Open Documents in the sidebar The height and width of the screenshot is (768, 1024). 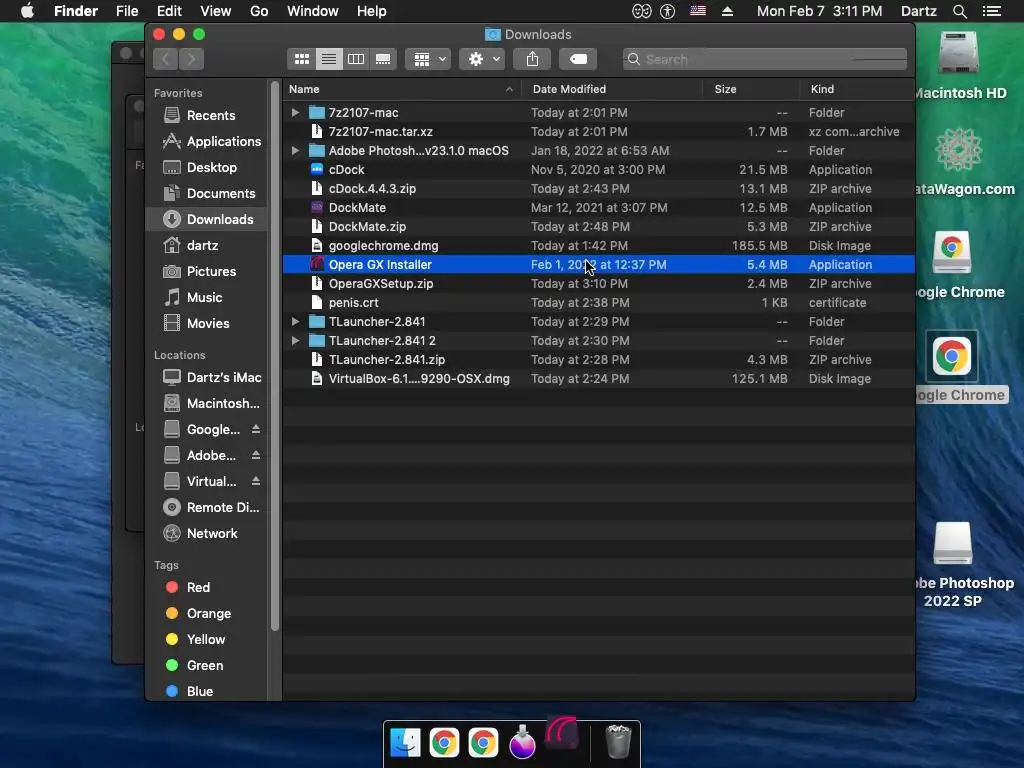click(208, 193)
